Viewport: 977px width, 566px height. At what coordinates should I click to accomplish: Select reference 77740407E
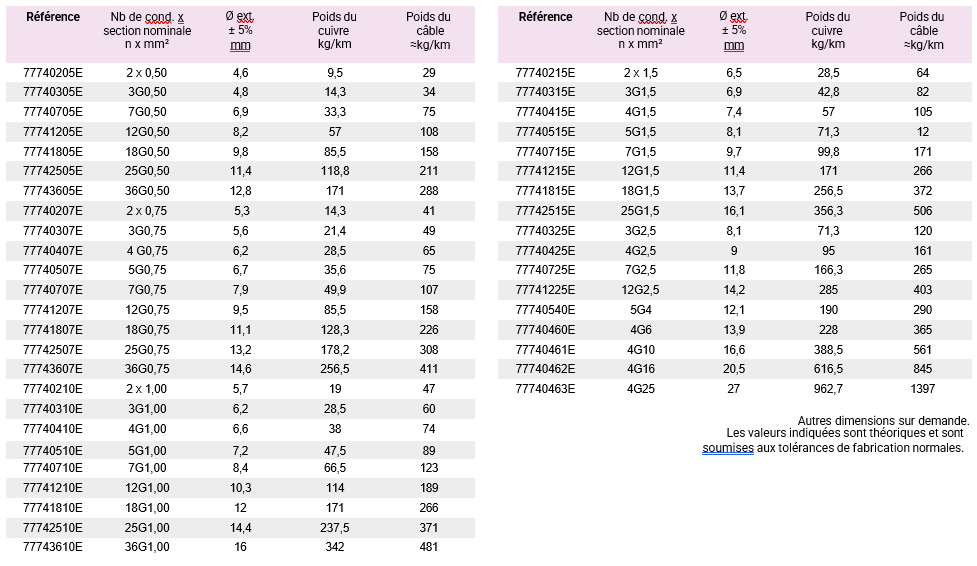pyautogui.click(x=53, y=250)
